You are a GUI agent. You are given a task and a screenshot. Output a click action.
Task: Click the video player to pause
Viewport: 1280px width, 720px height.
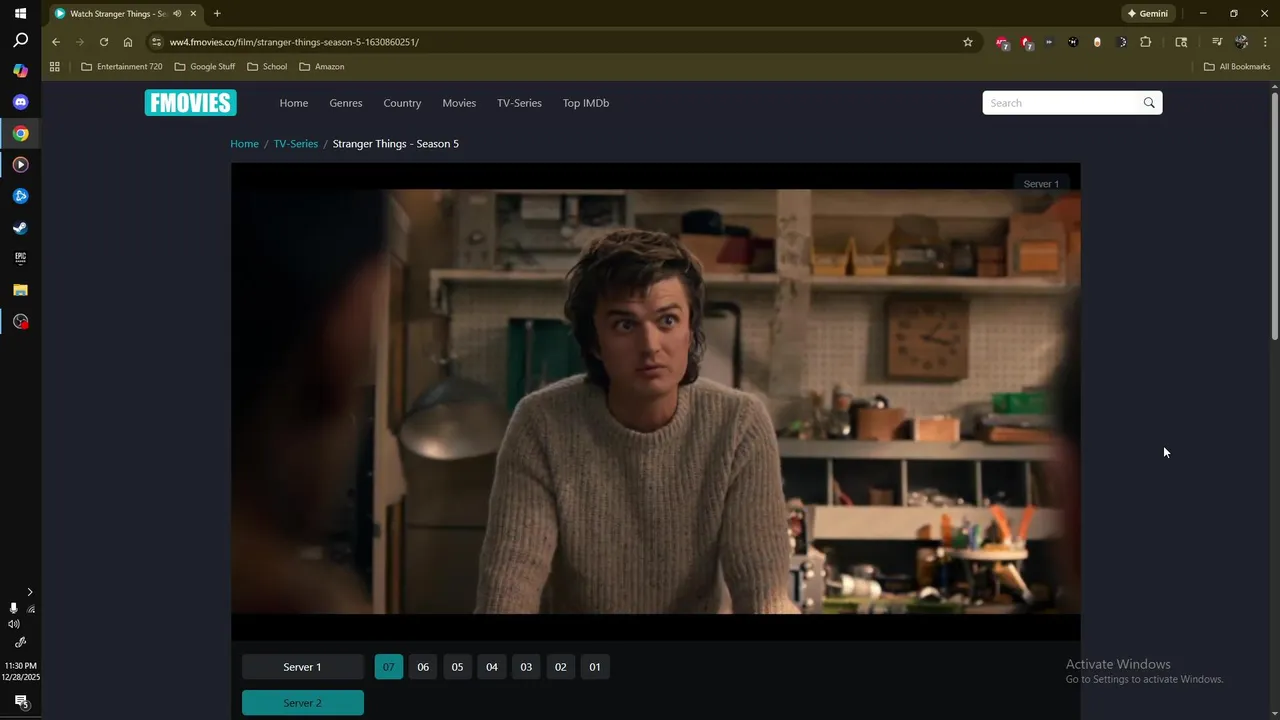tap(655, 401)
